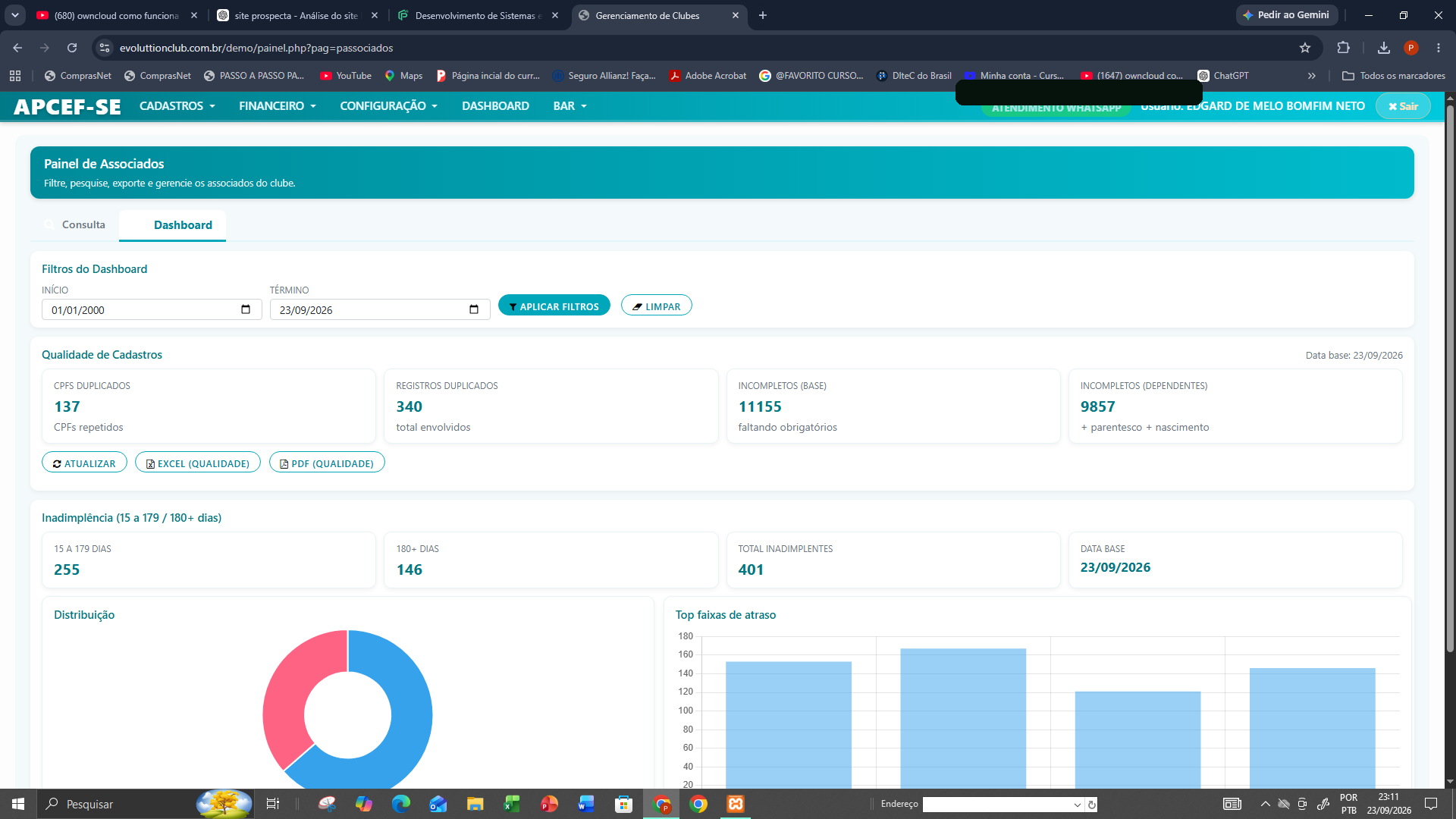Open File Explorer from the taskbar
Image resolution: width=1456 pixels, height=819 pixels.
[475, 804]
